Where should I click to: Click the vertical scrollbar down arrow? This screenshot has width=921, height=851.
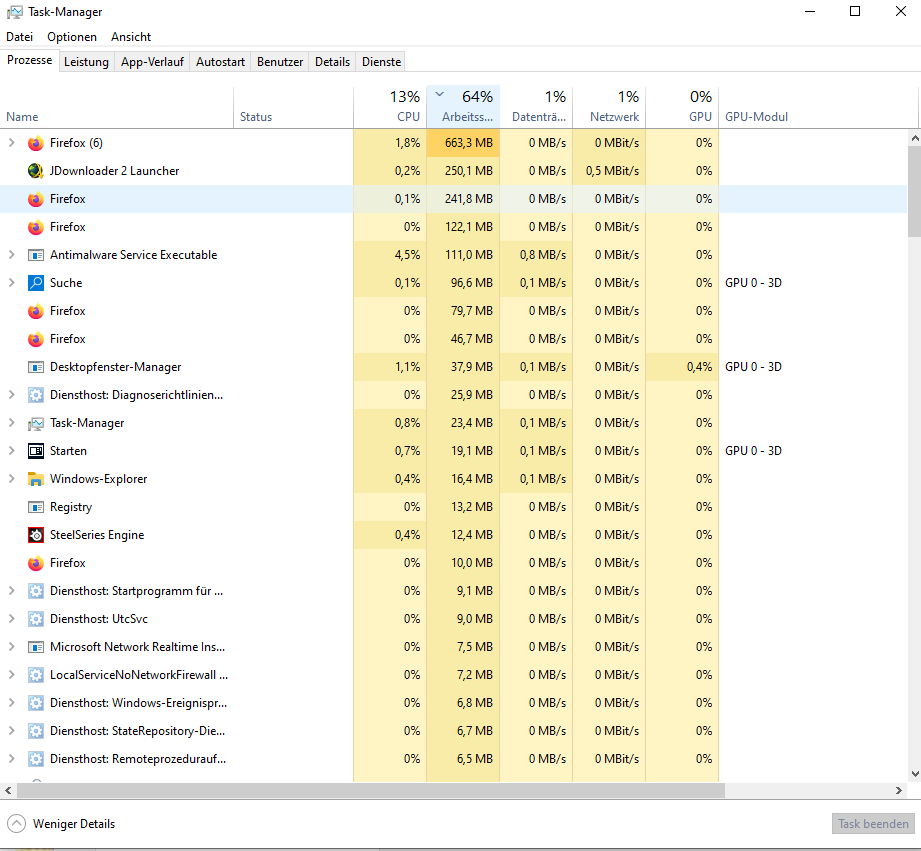(915, 774)
